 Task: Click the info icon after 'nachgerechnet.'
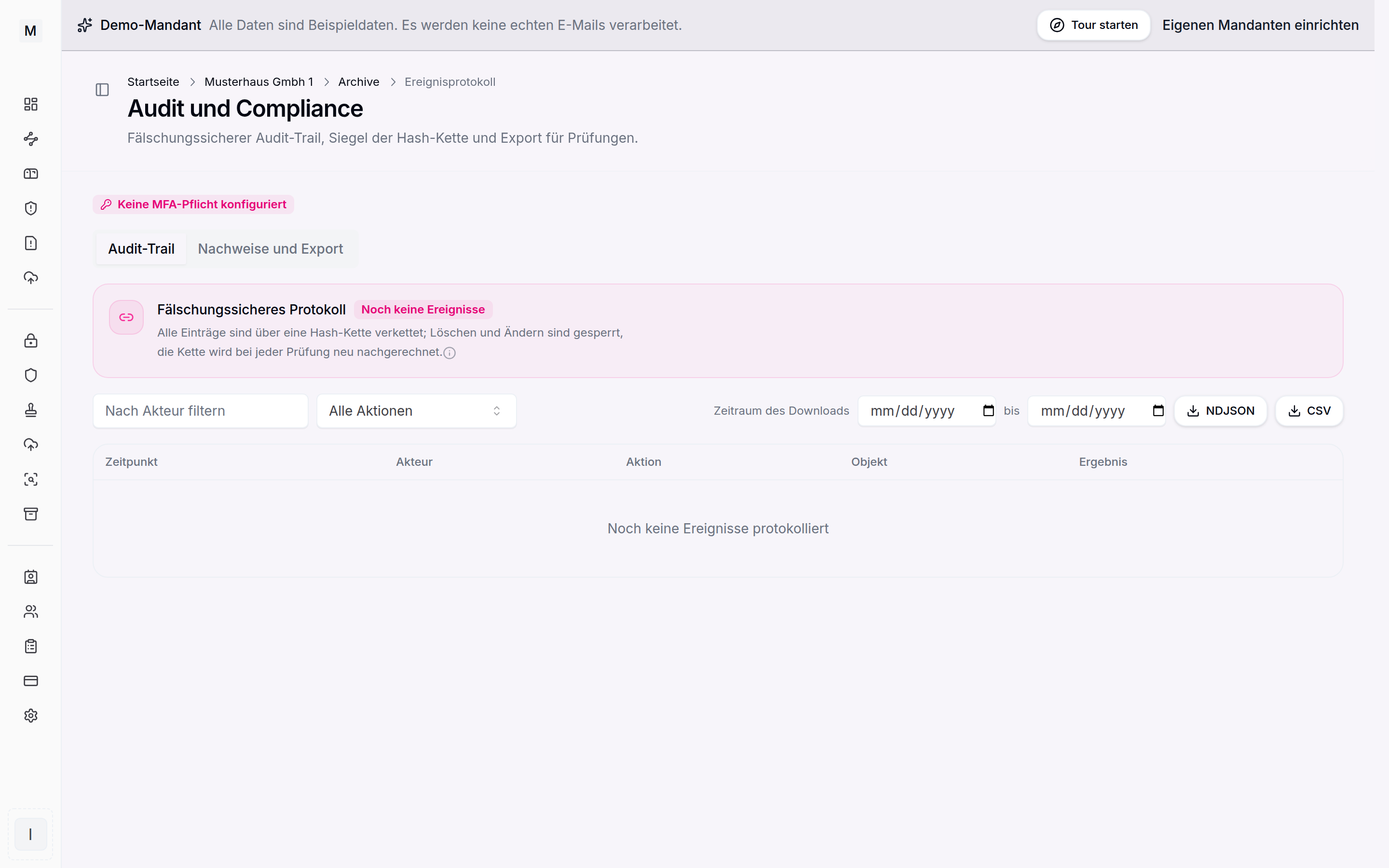tap(449, 353)
